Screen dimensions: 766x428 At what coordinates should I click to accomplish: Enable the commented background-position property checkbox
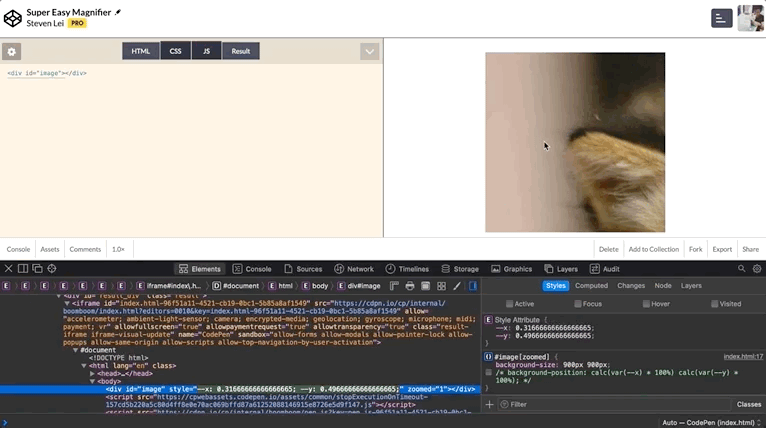pos(489,372)
